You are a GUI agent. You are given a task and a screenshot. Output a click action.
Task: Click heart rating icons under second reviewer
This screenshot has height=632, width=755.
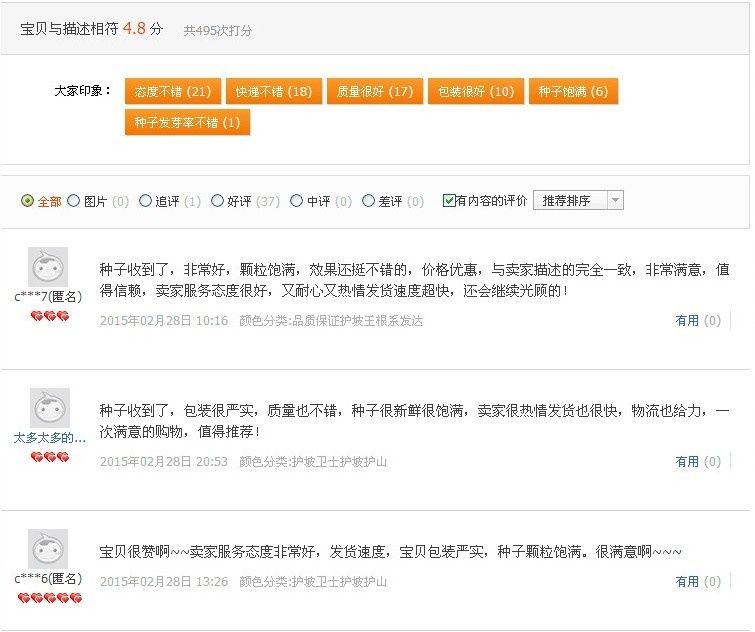tap(49, 457)
